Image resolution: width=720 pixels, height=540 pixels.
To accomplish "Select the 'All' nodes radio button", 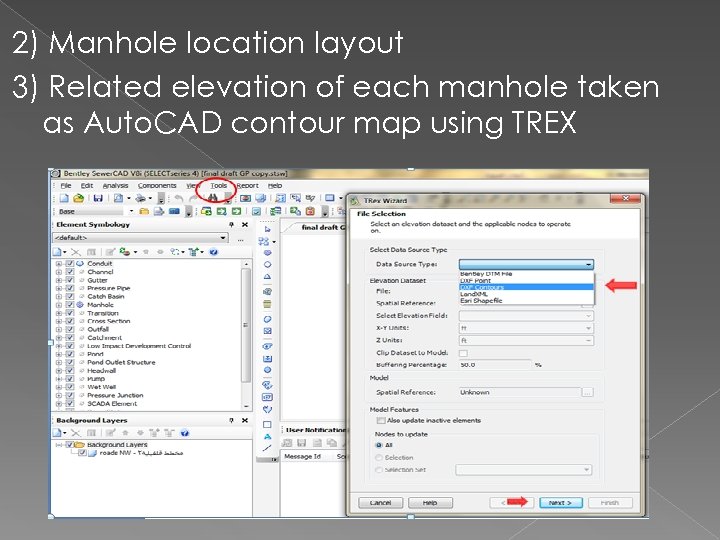I will (379, 445).
